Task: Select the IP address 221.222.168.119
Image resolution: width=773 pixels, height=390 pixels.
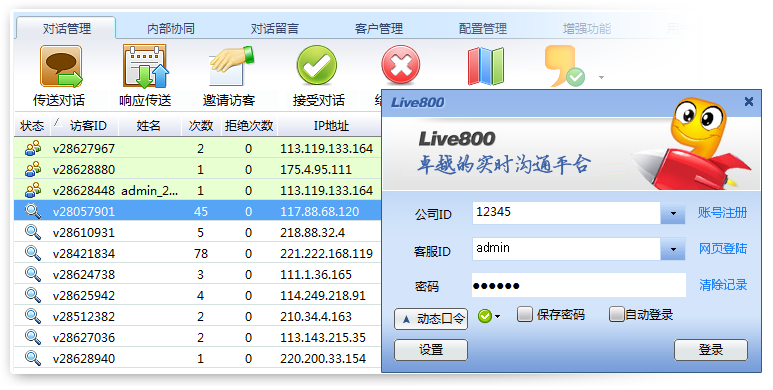Action: pyautogui.click(x=326, y=253)
